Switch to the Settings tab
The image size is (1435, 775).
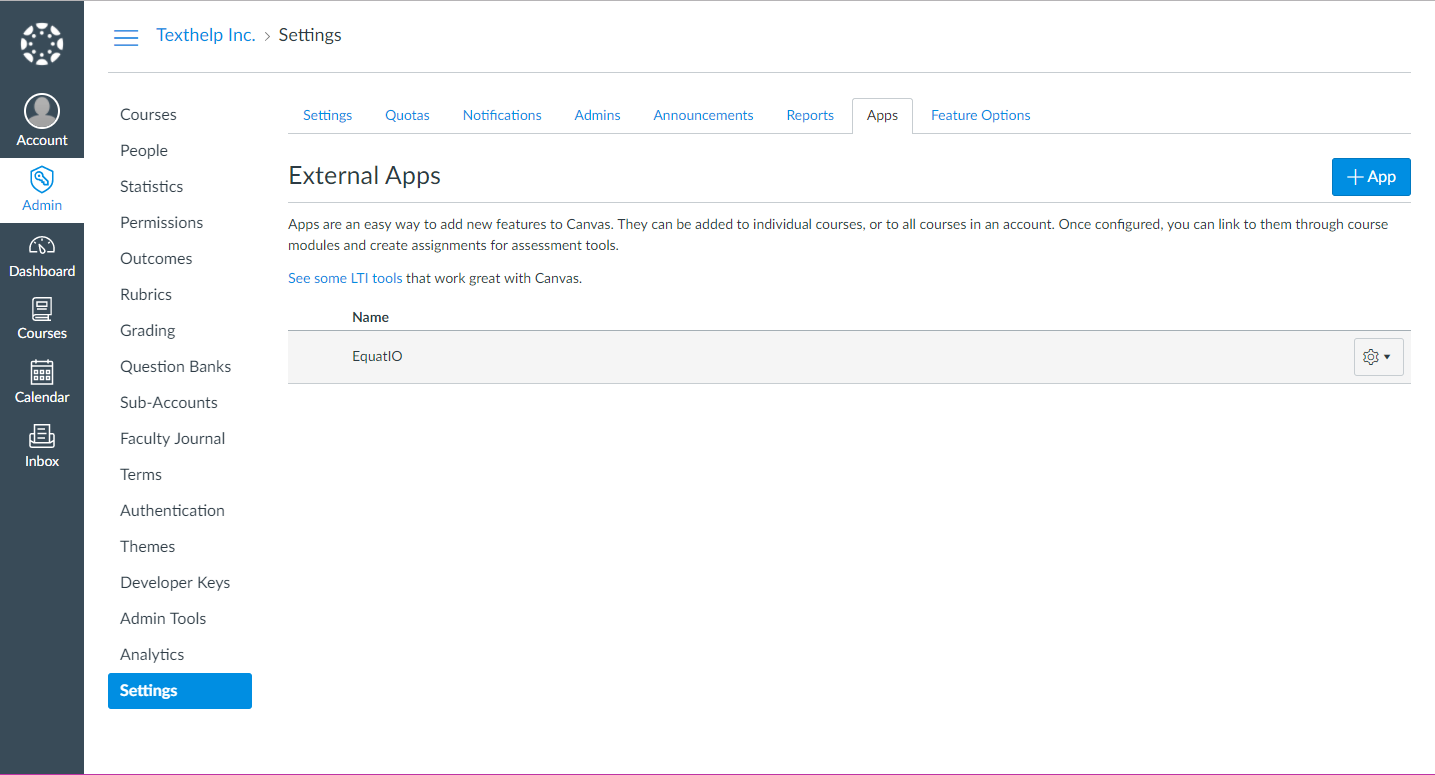(x=327, y=115)
